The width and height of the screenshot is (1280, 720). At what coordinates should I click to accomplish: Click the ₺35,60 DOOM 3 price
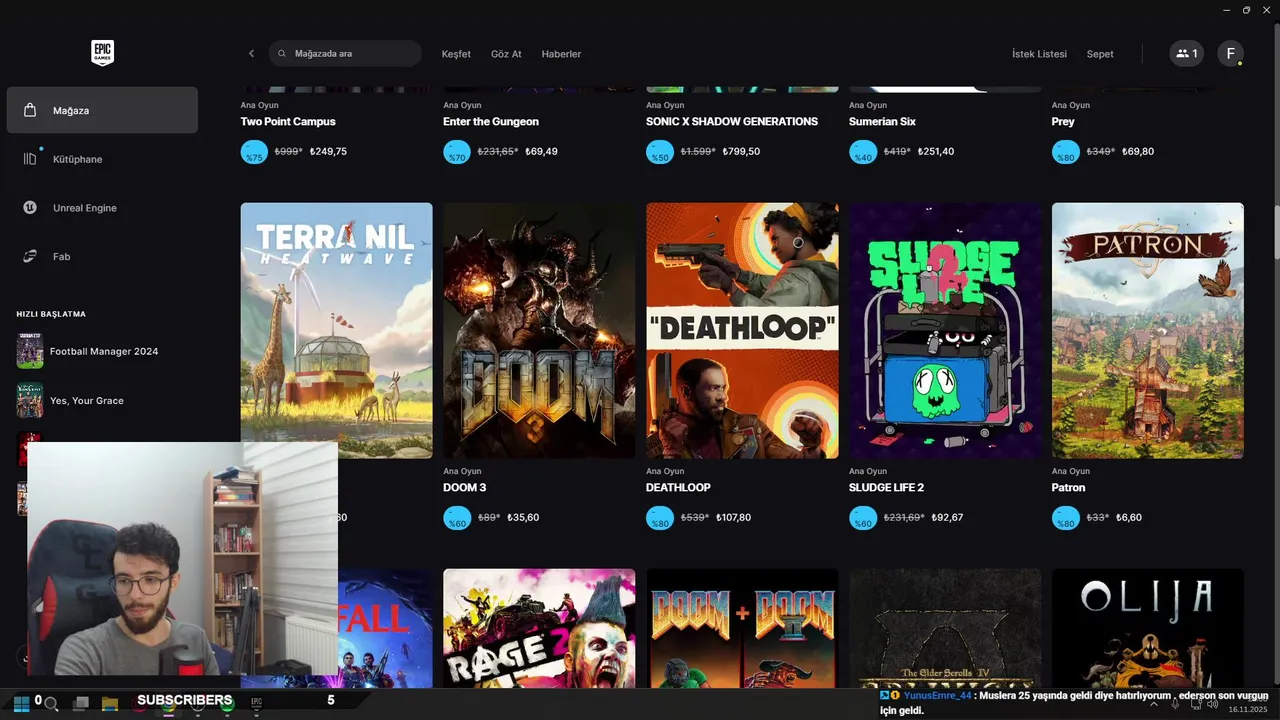coord(523,518)
